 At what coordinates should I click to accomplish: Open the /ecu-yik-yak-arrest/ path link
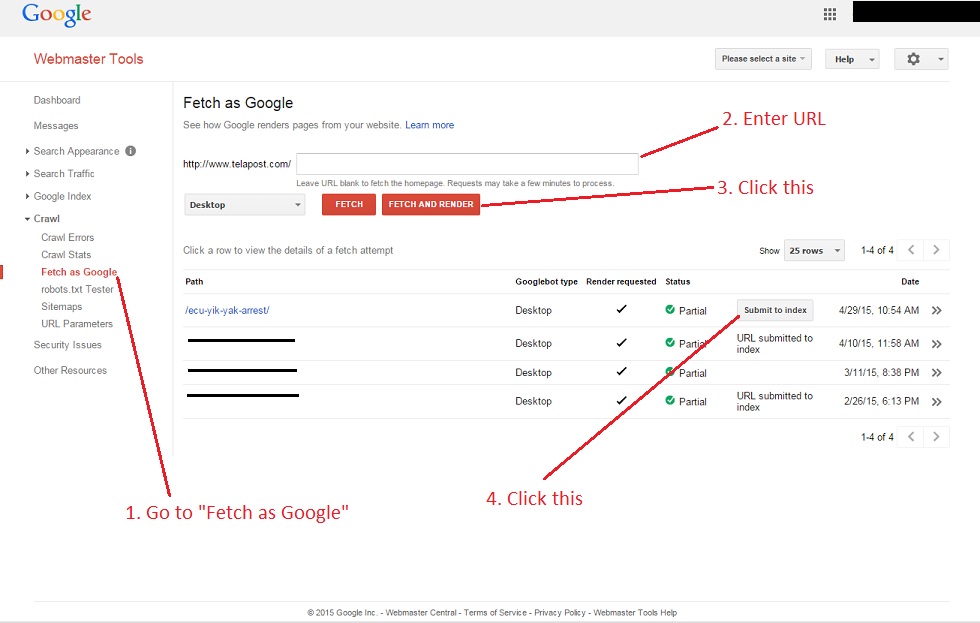[x=227, y=311]
